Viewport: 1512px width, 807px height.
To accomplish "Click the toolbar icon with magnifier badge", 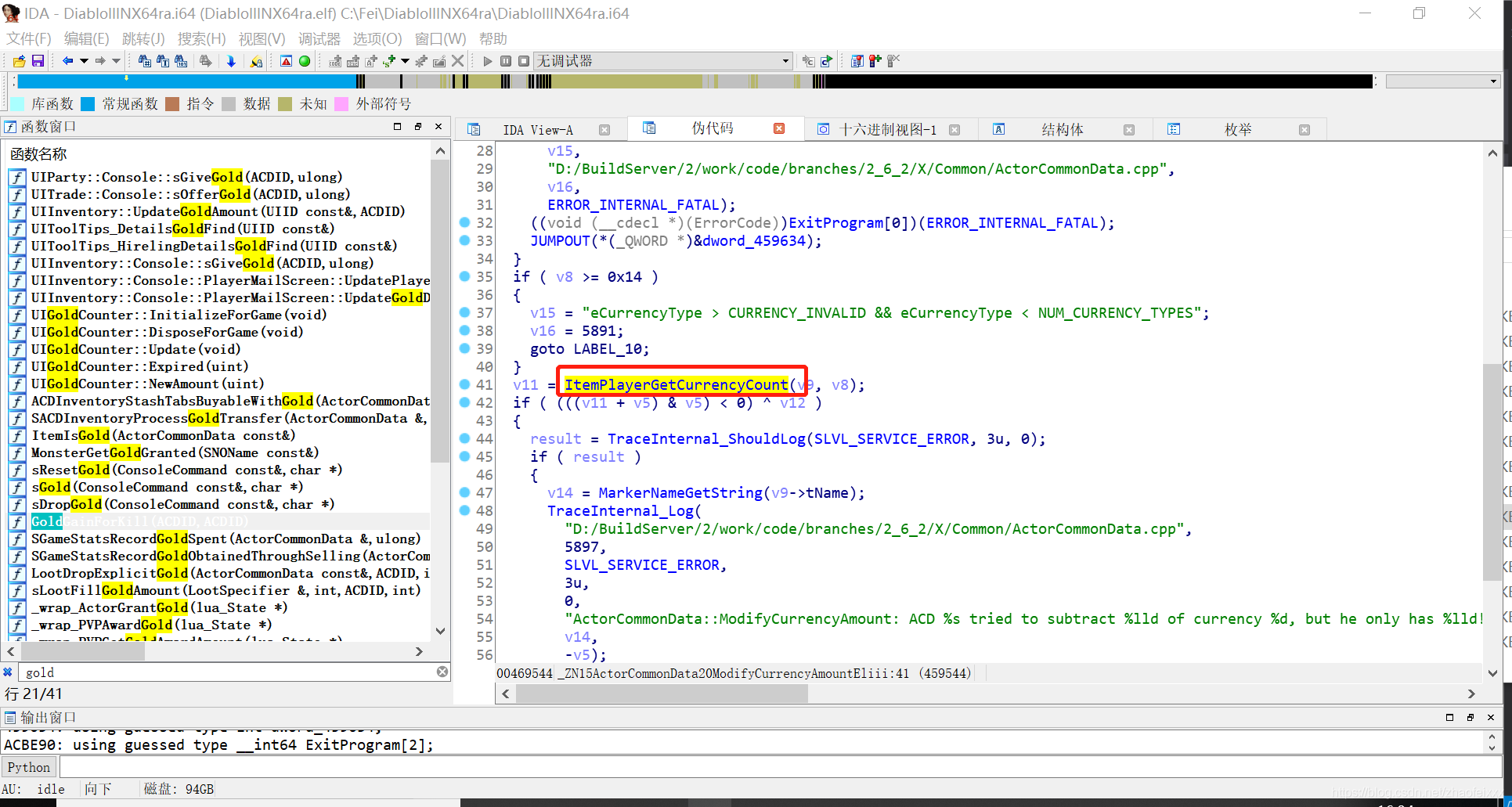I will point(256,61).
